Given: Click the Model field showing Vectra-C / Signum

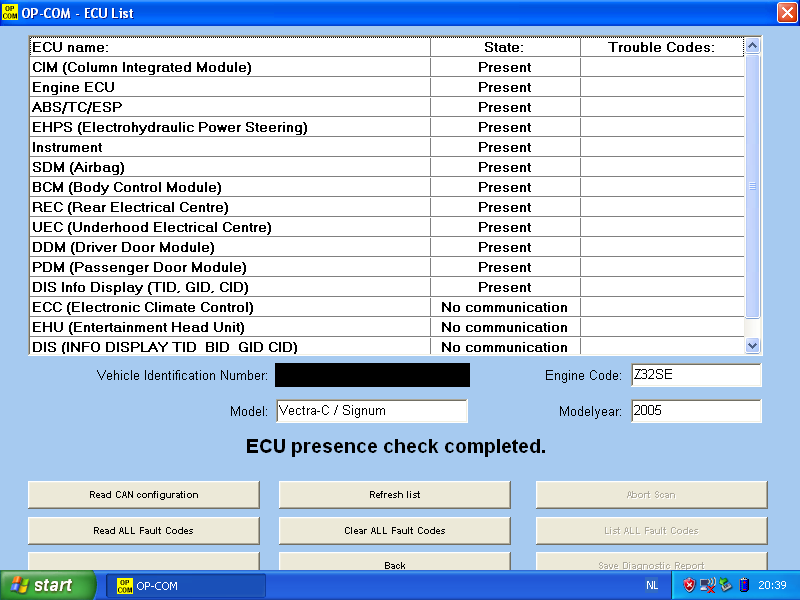Looking at the screenshot, I should (372, 411).
